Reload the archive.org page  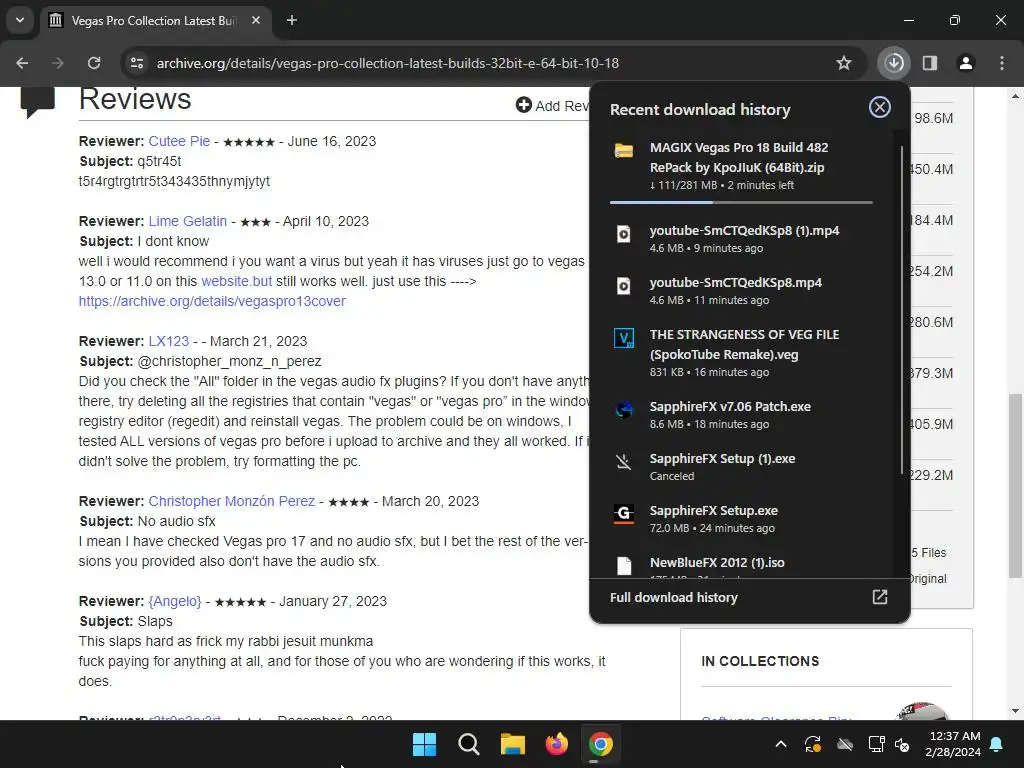pos(94,63)
